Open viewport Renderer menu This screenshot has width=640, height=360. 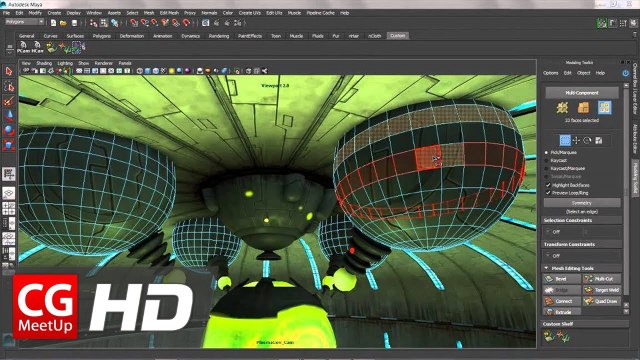point(104,63)
